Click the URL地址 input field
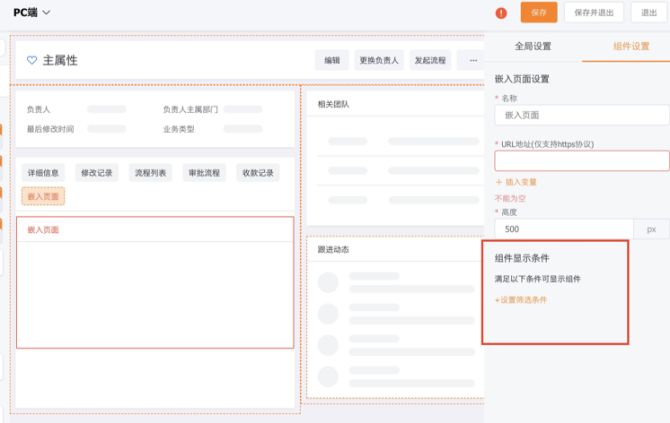 pos(580,161)
